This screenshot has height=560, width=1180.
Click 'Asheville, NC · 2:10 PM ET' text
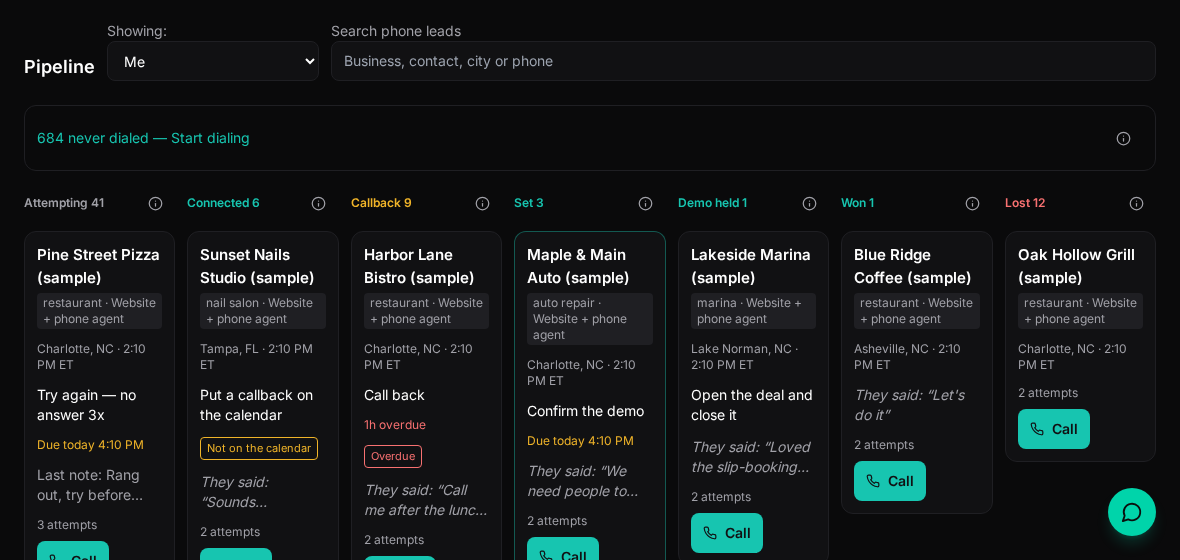point(908,357)
